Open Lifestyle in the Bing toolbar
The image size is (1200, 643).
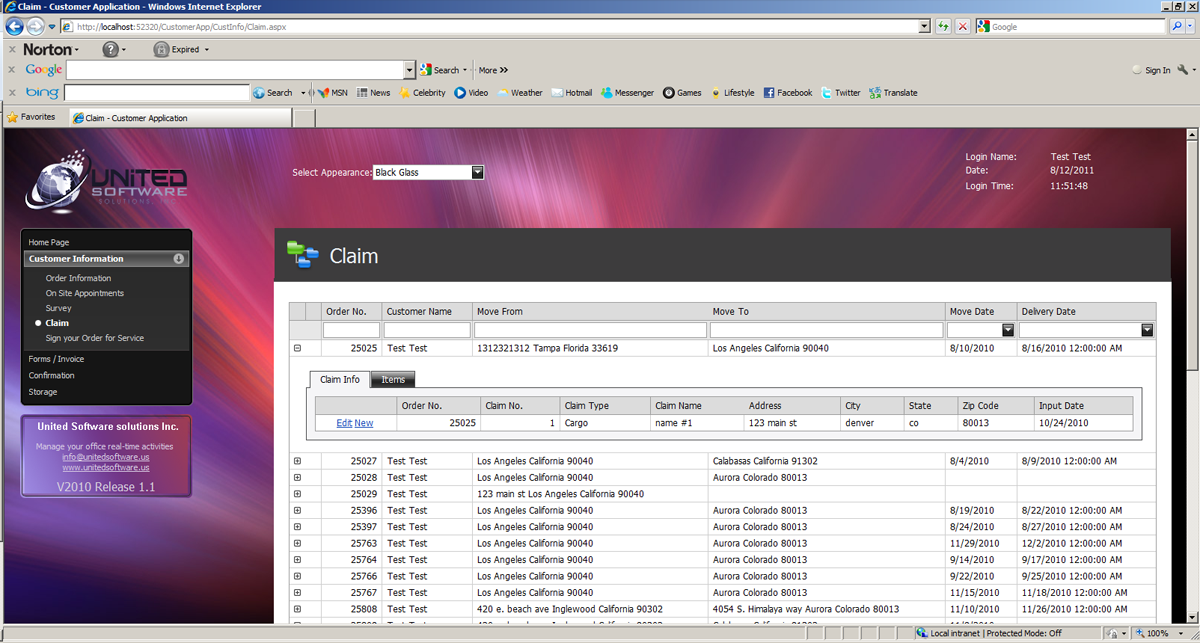(x=732, y=93)
